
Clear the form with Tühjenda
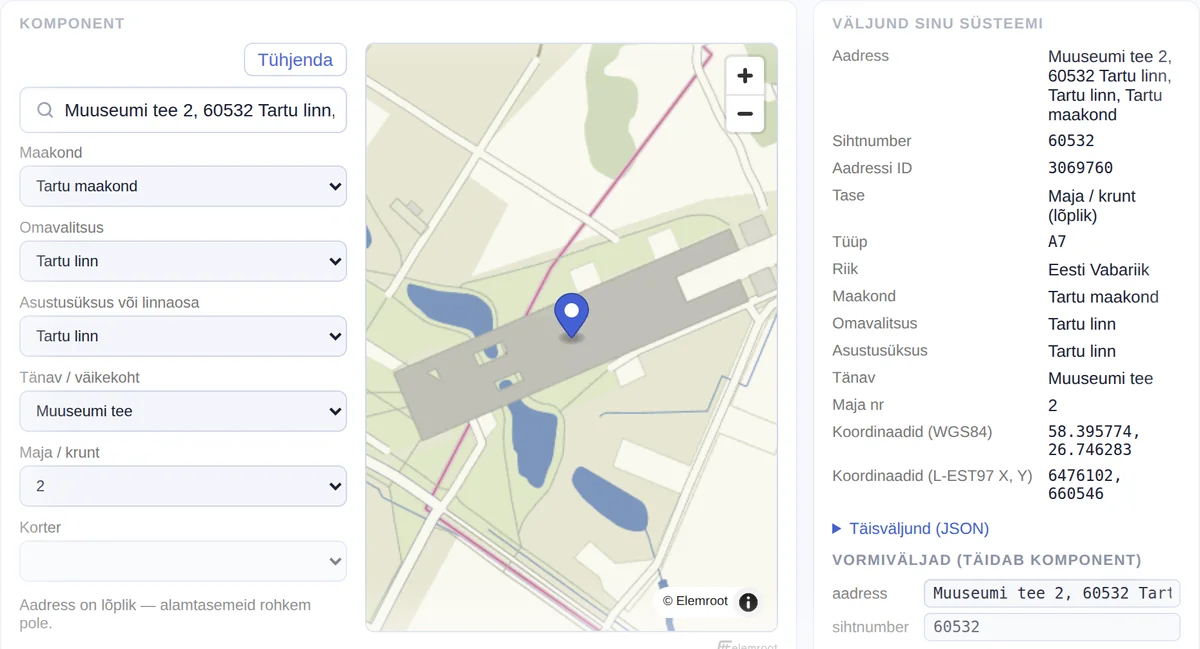[295, 60]
